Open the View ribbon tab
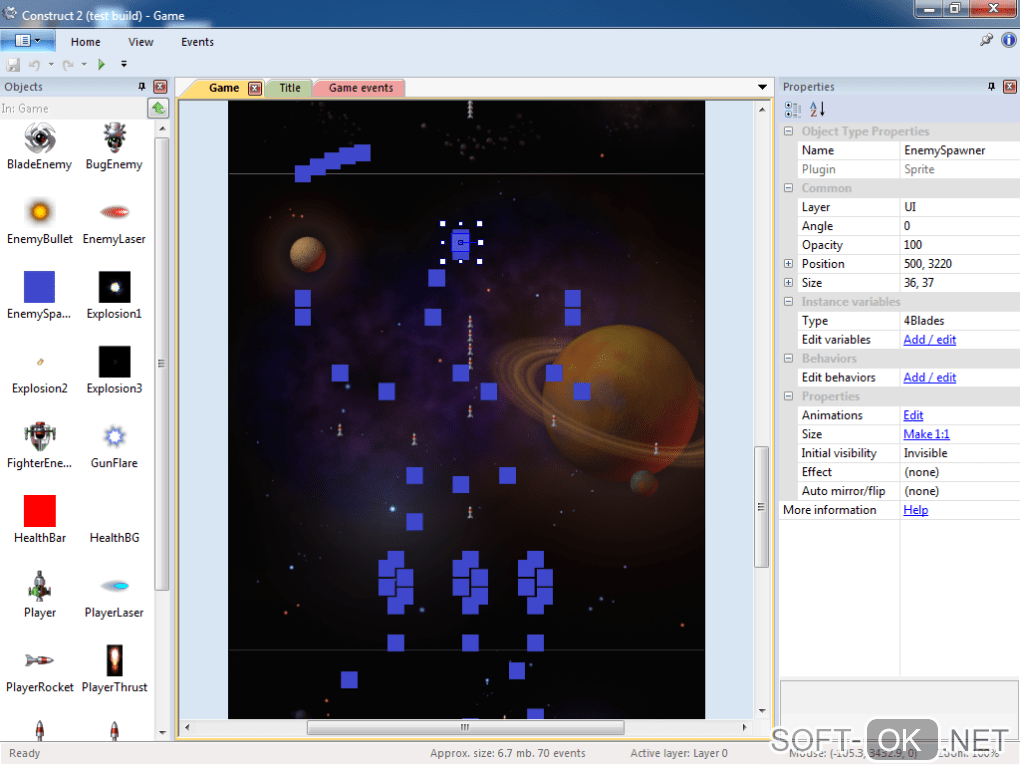This screenshot has height=765, width=1020. pyautogui.click(x=141, y=42)
